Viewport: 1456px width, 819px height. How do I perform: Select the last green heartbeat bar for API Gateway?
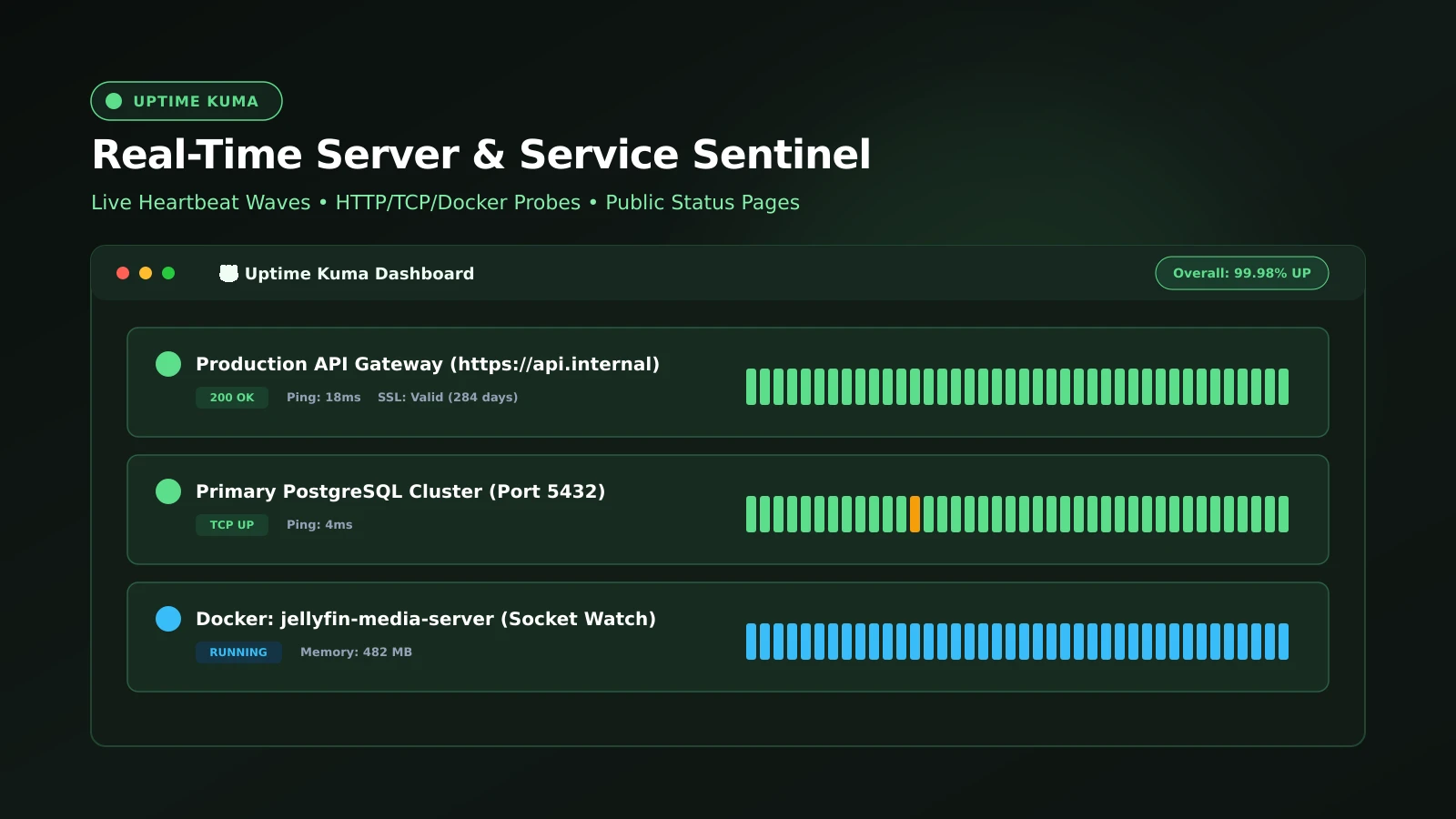[x=1284, y=387]
